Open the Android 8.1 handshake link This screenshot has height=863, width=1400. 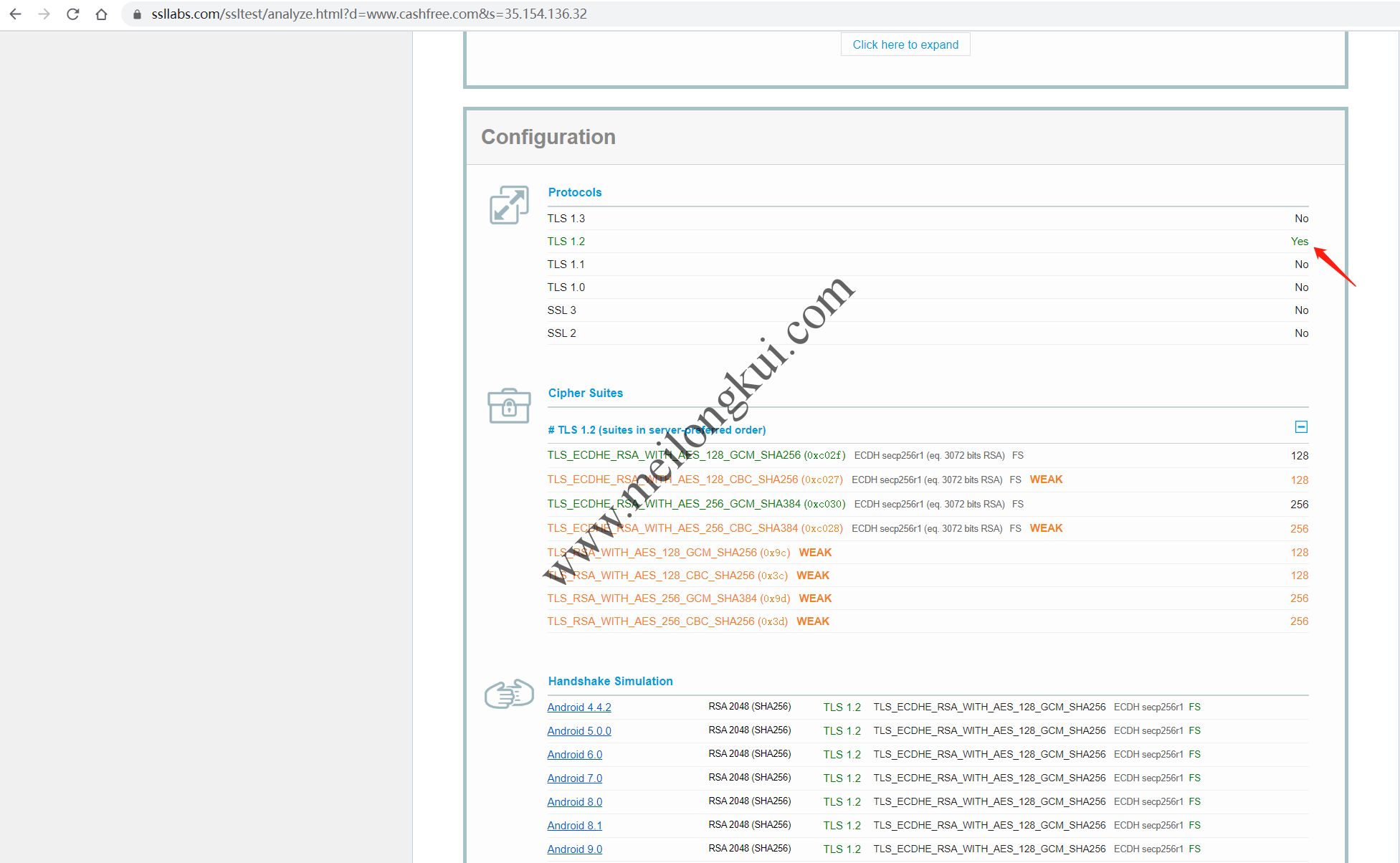click(575, 826)
